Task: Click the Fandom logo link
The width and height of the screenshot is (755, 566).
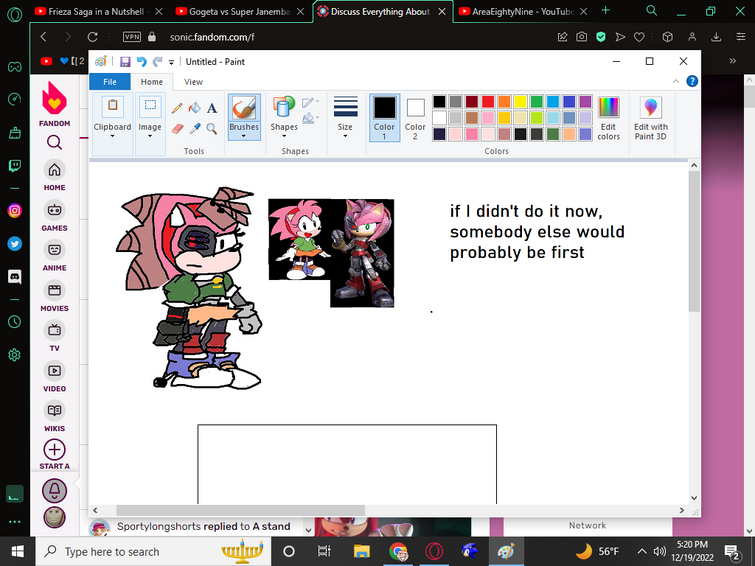Action: coord(54,104)
